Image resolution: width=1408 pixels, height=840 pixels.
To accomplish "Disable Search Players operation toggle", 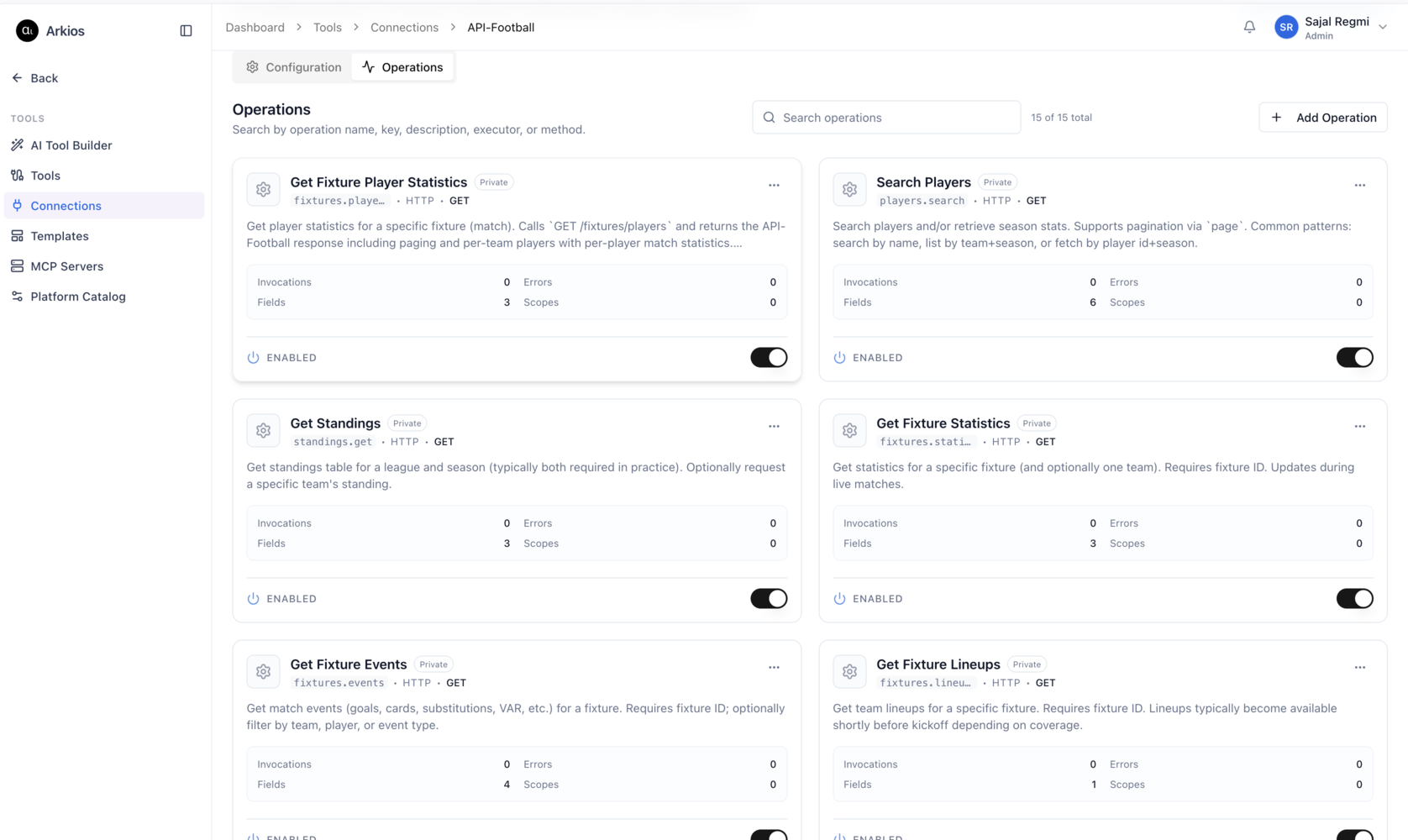I will coord(1355,358).
